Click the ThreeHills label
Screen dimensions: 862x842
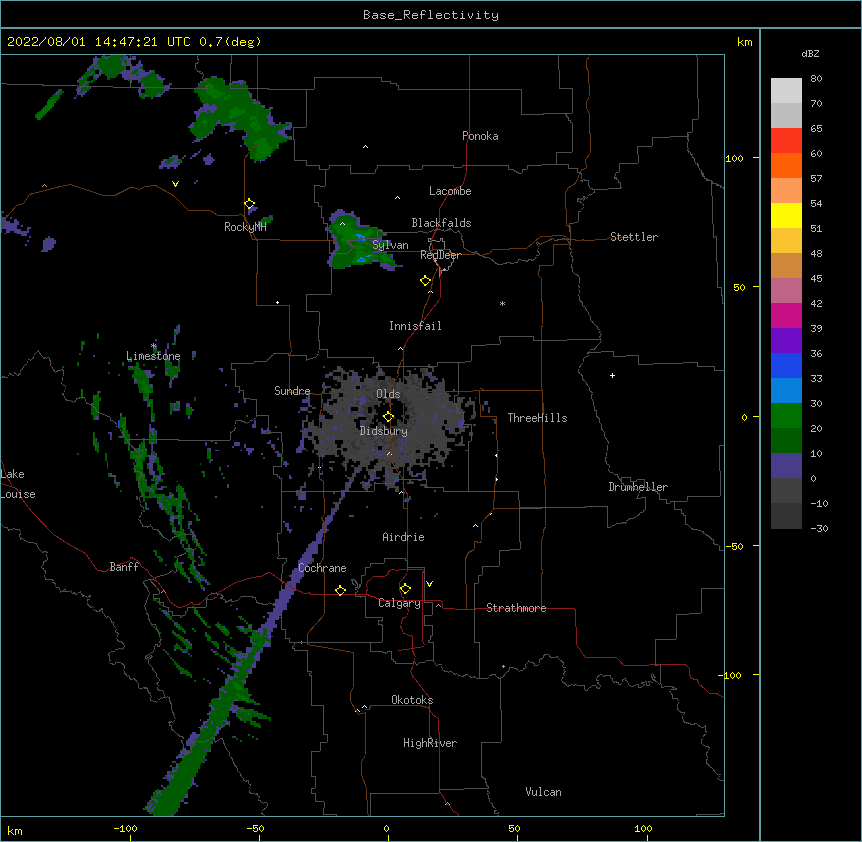[x=537, y=418]
